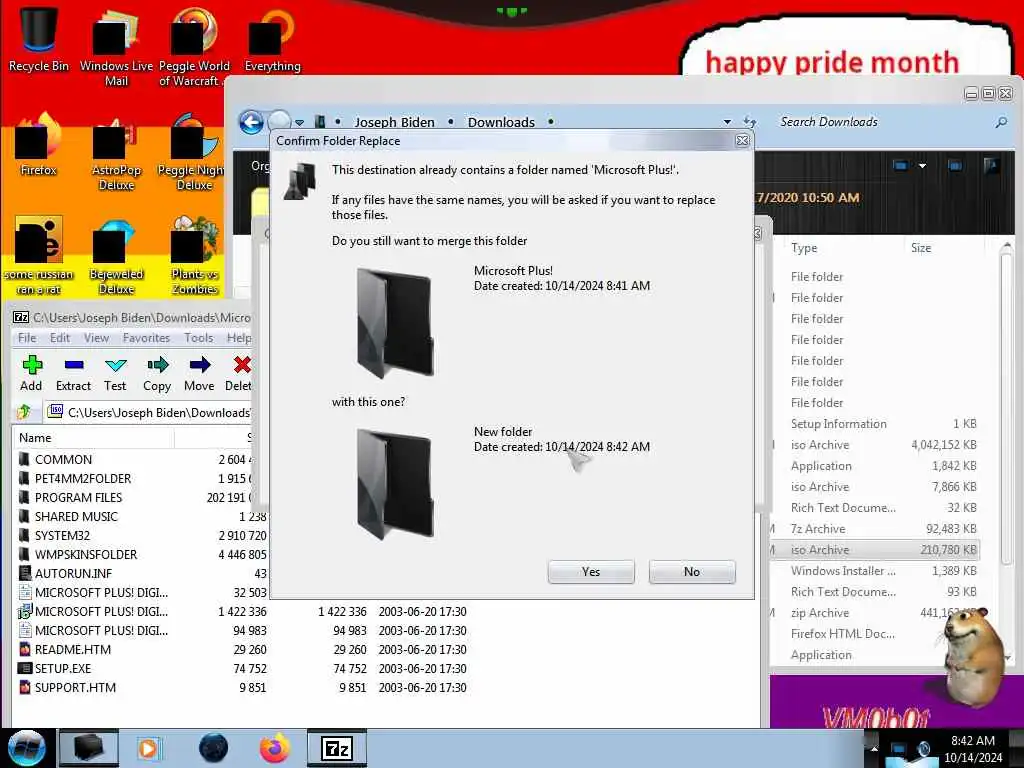The image size is (1024, 768).
Task: Select the Windows Installer 1,389 KB row
Action: pos(875,571)
